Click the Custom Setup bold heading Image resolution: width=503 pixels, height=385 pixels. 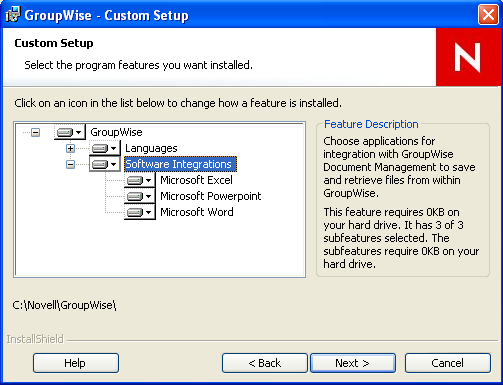click(54, 43)
